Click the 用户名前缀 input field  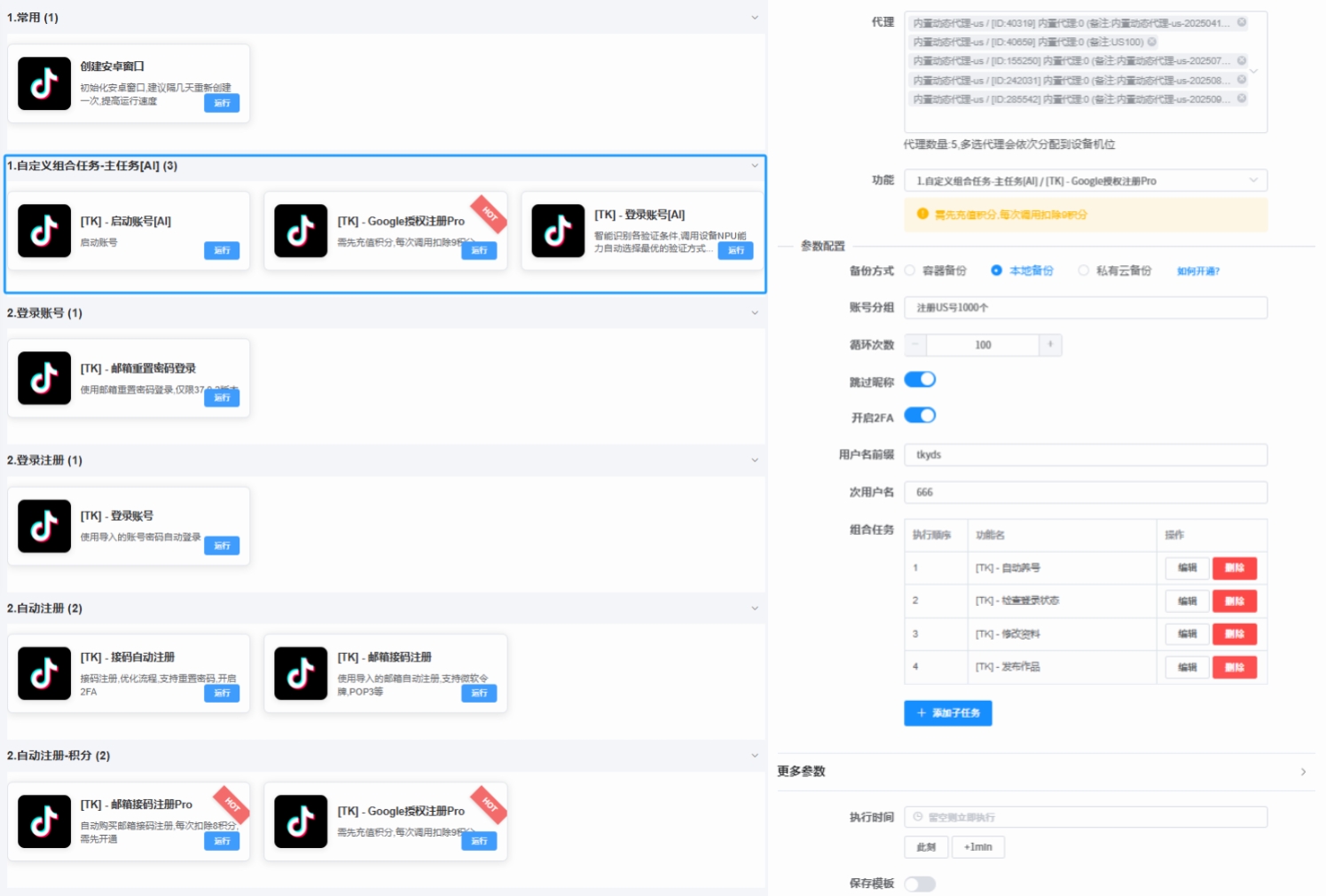point(1085,455)
